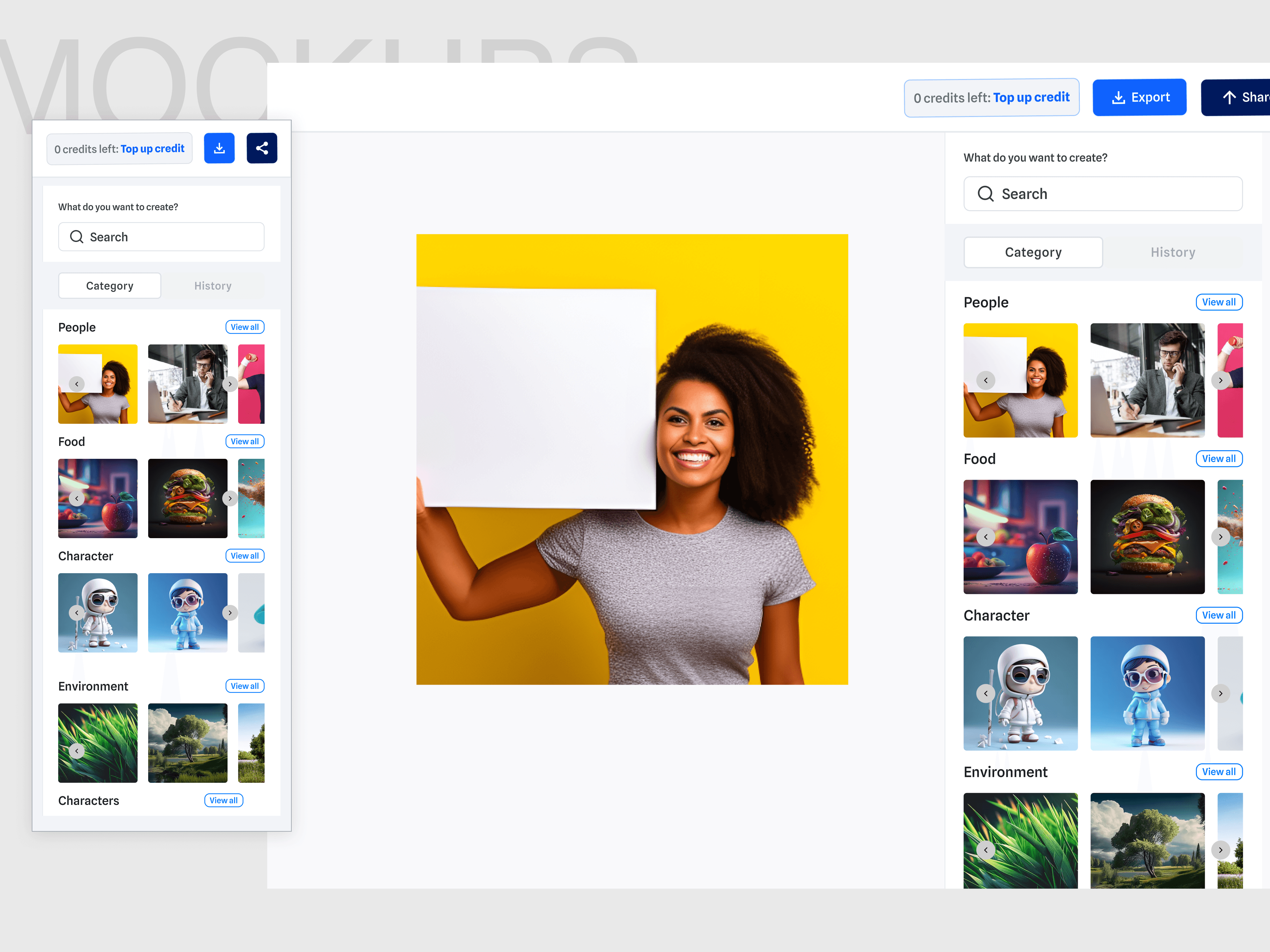Viewport: 1270px width, 952px height.
Task: Click the download icon in the mobile panel
Action: 219,149
